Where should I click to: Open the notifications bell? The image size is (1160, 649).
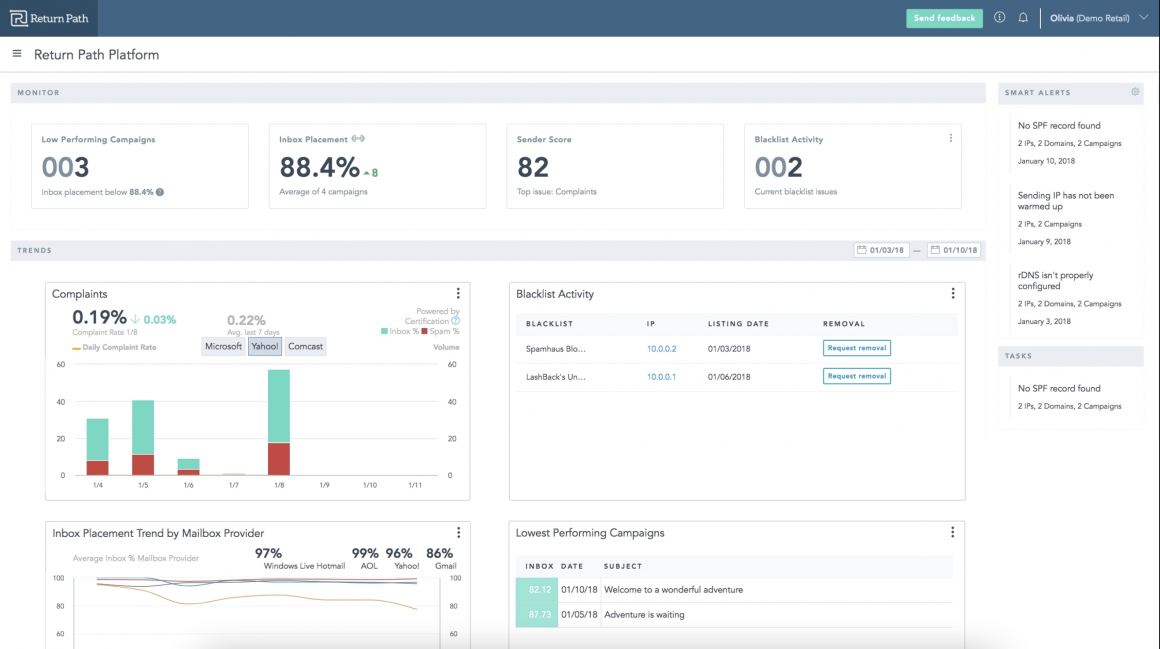click(x=1023, y=18)
